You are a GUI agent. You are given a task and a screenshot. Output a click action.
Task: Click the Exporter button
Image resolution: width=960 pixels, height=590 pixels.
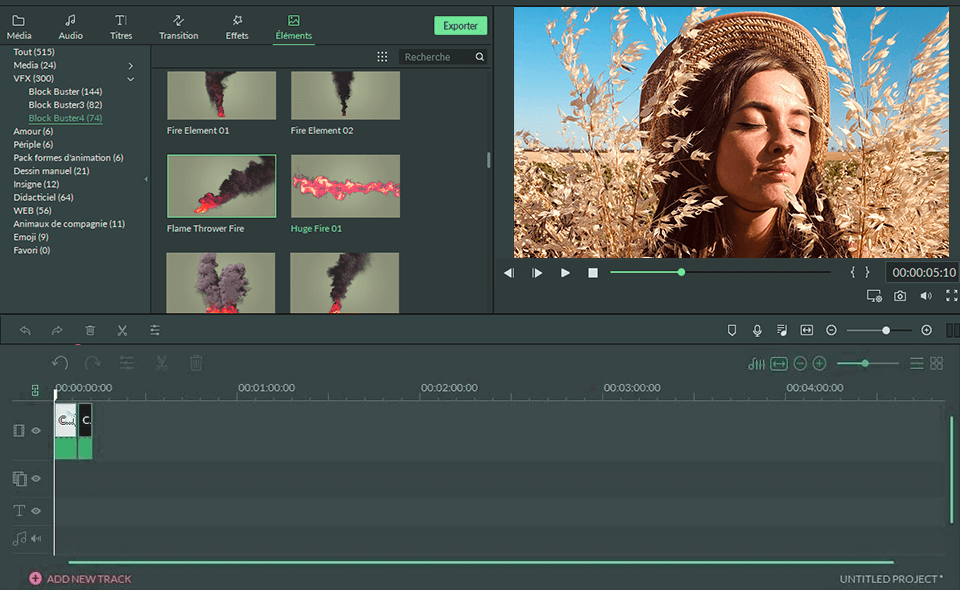coord(460,25)
